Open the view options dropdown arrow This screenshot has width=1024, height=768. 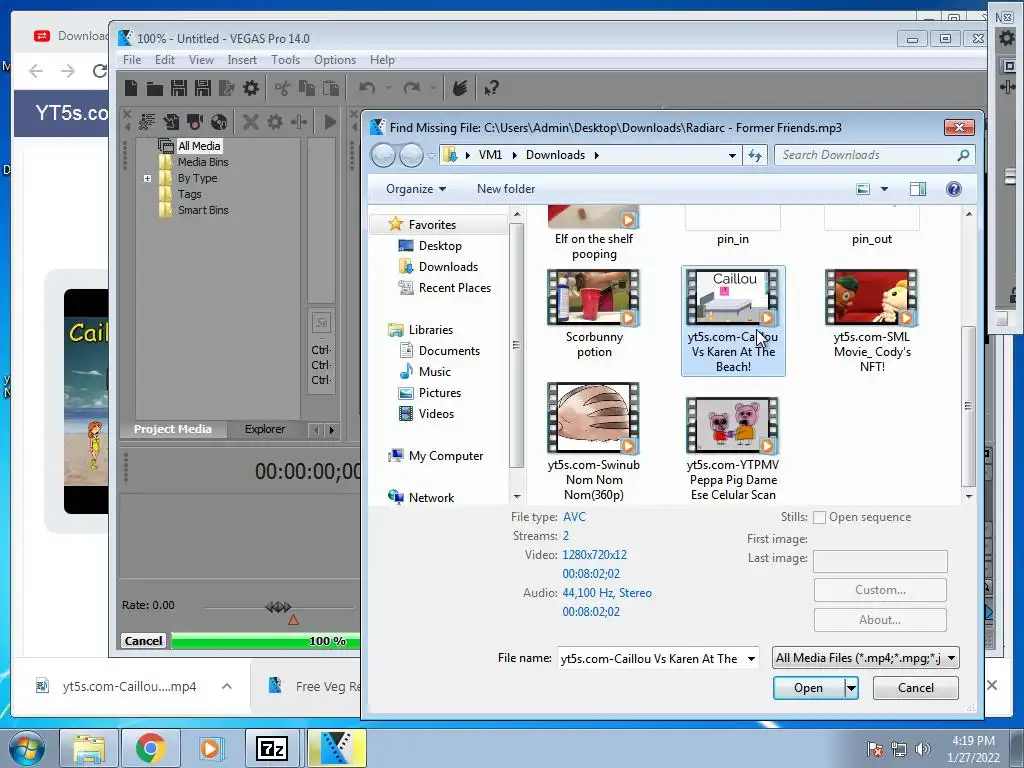click(884, 189)
